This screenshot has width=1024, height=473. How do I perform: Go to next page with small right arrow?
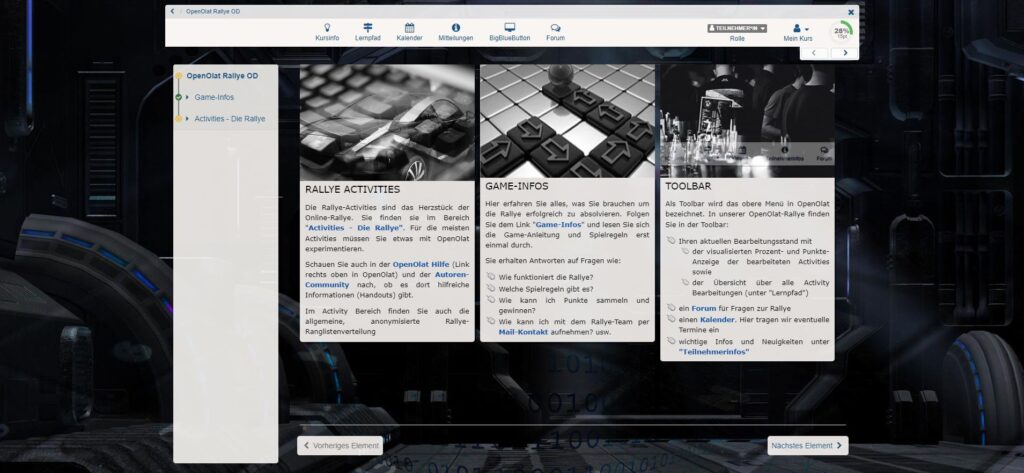[x=843, y=53]
